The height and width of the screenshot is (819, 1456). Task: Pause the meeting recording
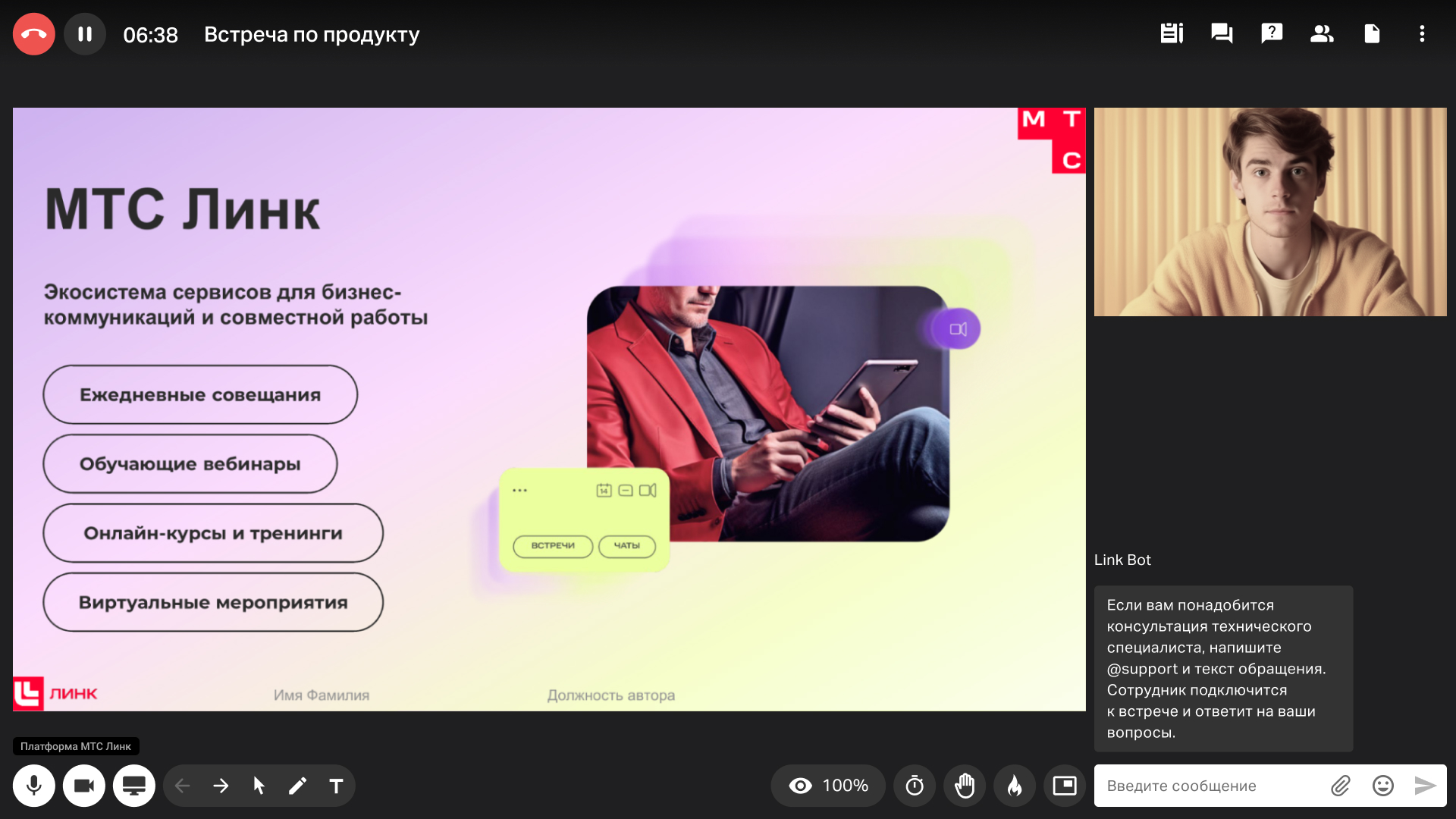(85, 34)
